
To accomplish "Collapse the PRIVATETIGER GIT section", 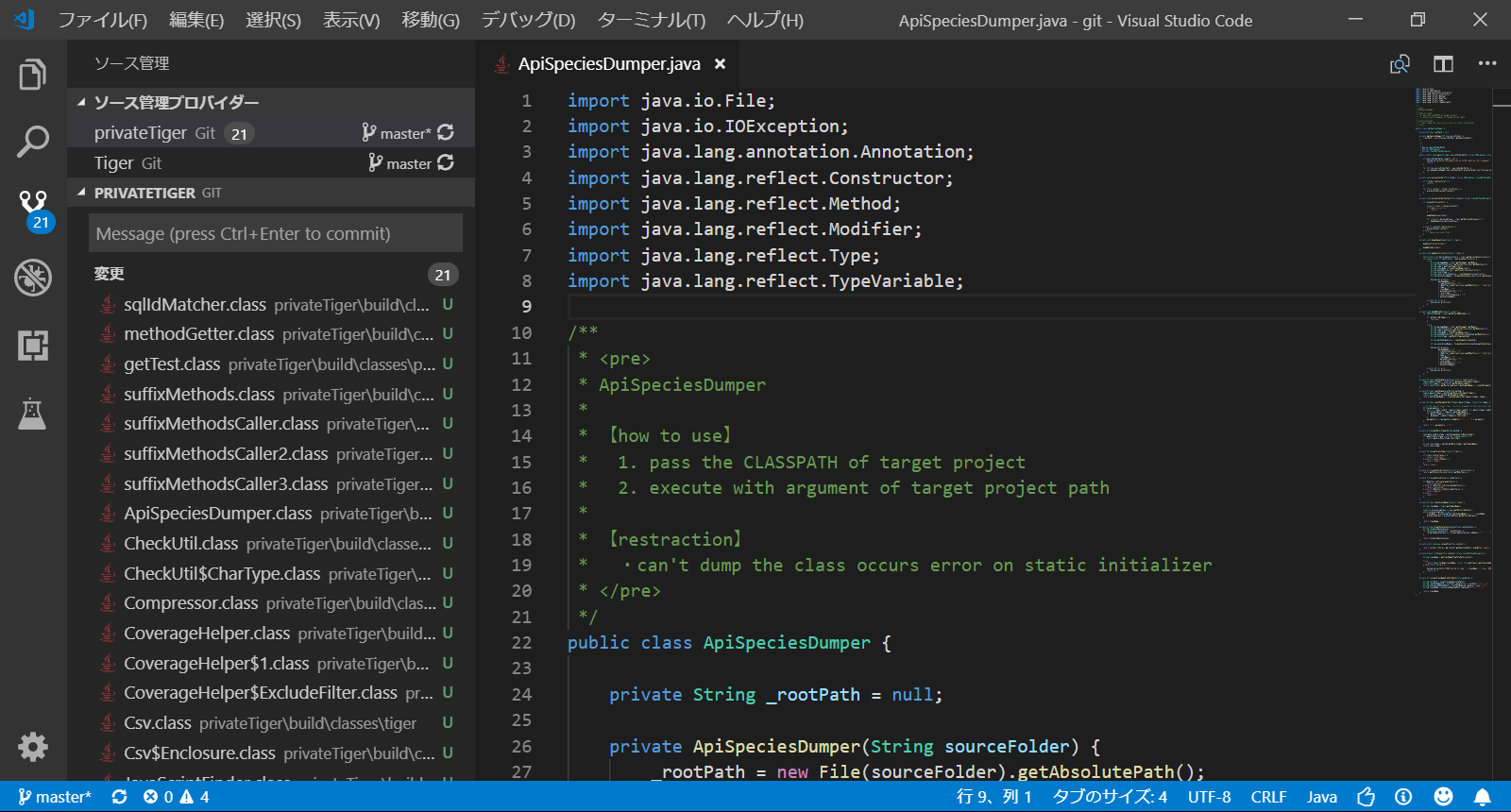I will (271, 193).
